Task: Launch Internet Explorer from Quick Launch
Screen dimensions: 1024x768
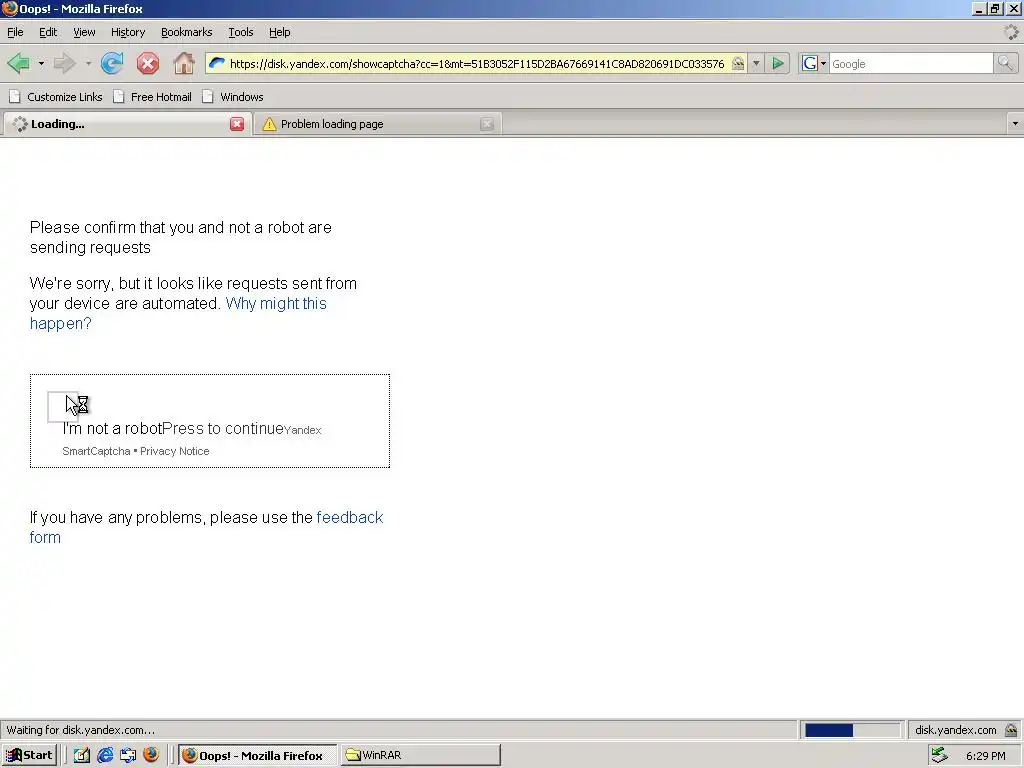Action: [x=104, y=755]
